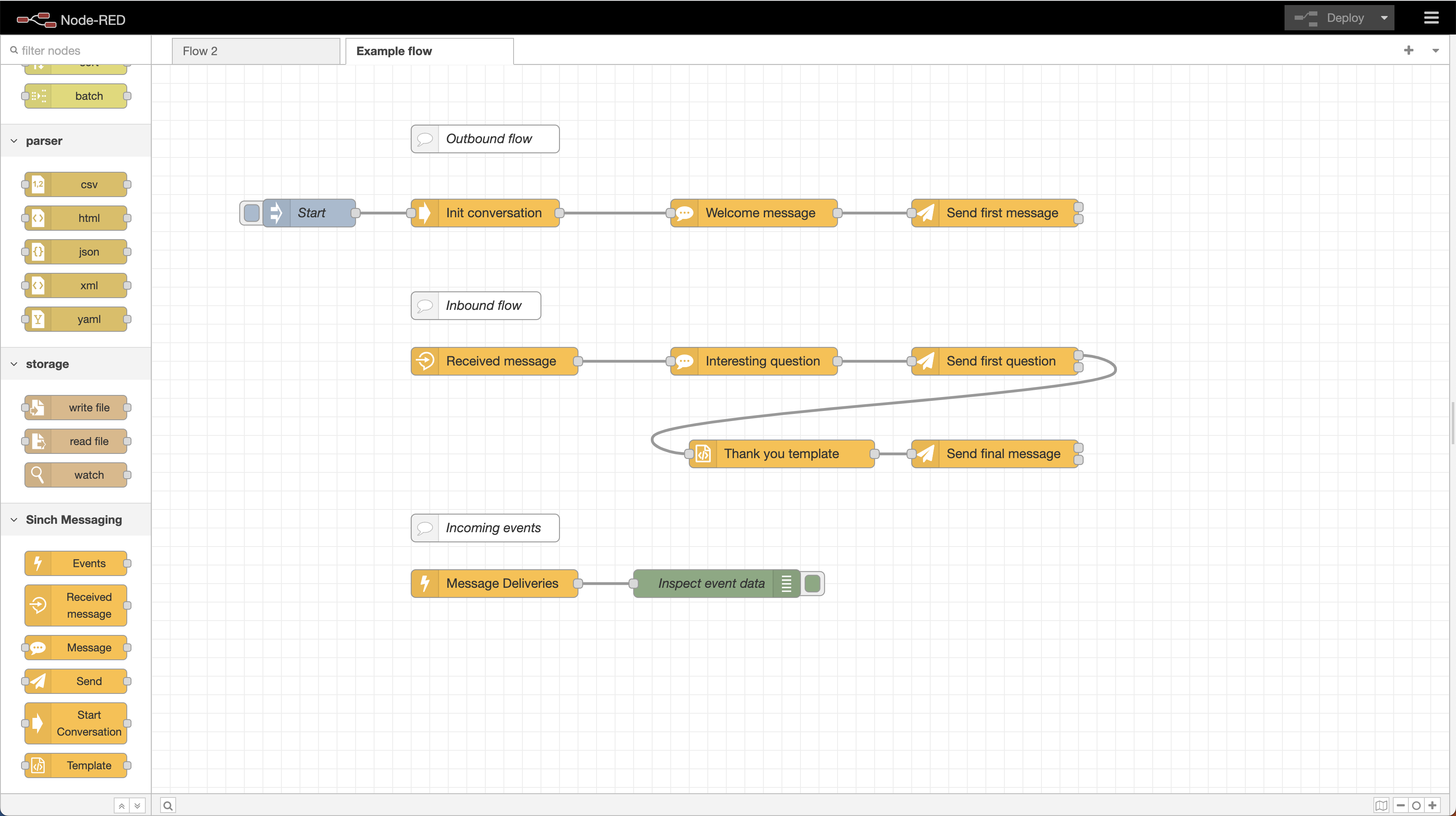This screenshot has height=816, width=1456.
Task: Toggle the Inspect event data debug output
Action: click(x=812, y=583)
